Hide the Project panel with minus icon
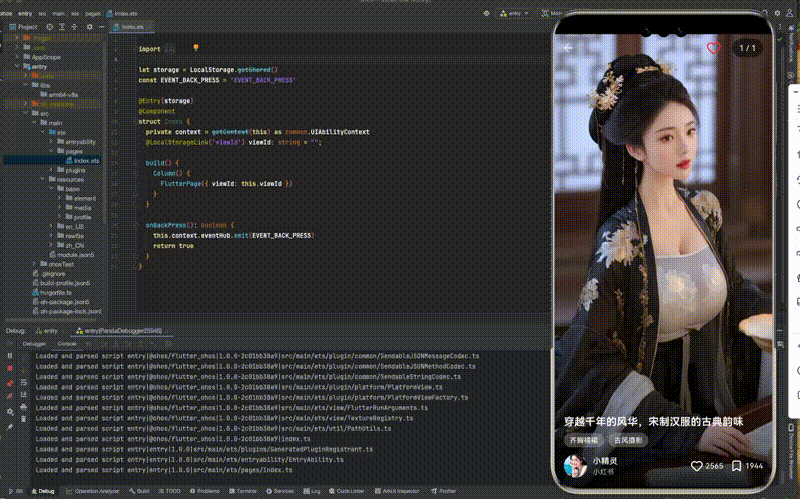 tap(102, 27)
